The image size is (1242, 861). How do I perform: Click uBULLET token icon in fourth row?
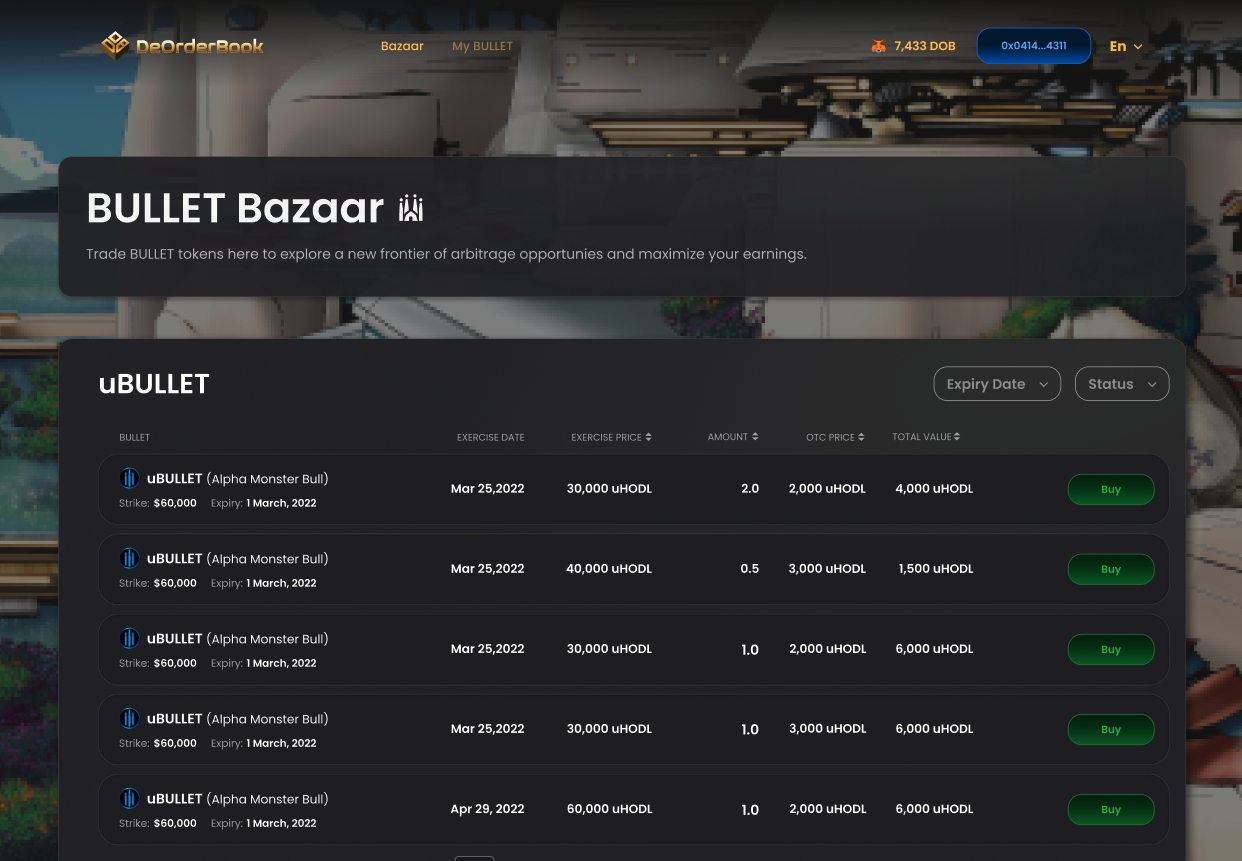pos(129,718)
